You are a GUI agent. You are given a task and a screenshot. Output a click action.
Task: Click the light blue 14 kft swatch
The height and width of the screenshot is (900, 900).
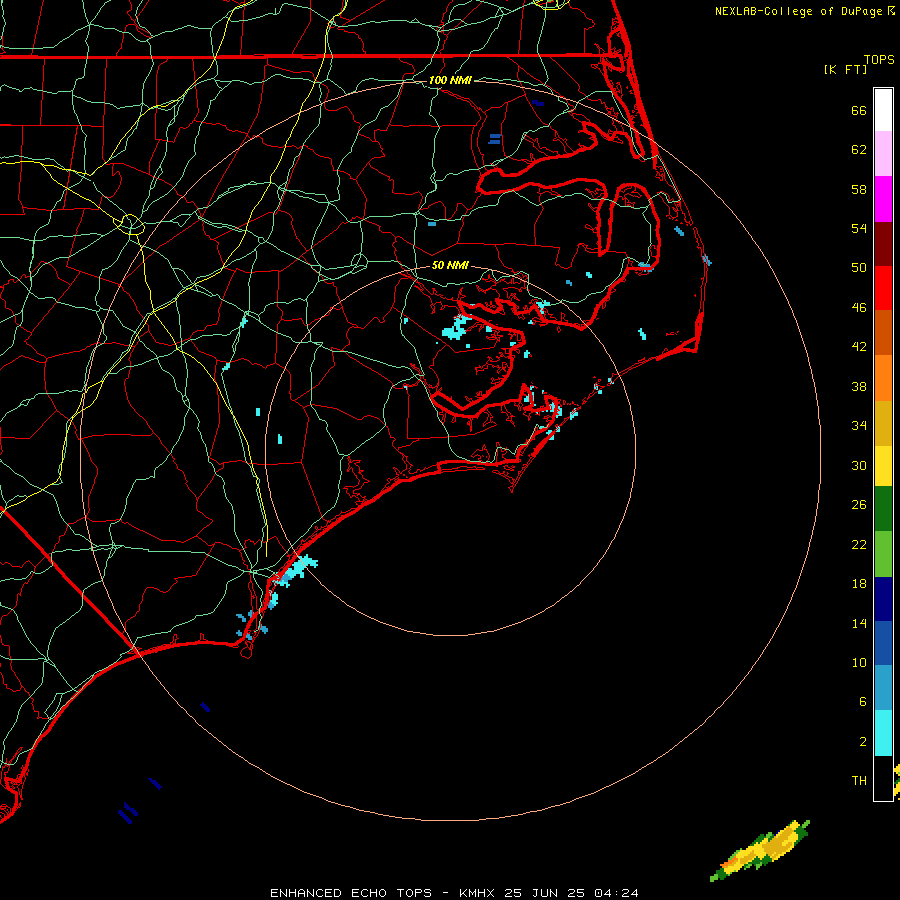coord(883,688)
